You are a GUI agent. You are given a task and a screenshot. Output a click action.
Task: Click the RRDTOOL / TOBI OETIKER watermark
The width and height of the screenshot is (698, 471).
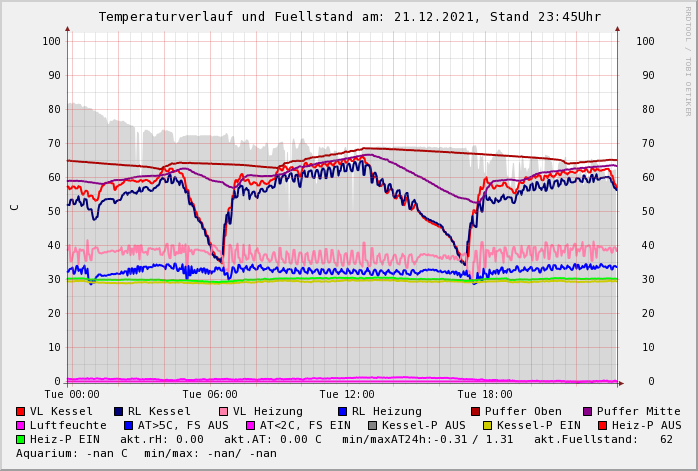[x=688, y=60]
